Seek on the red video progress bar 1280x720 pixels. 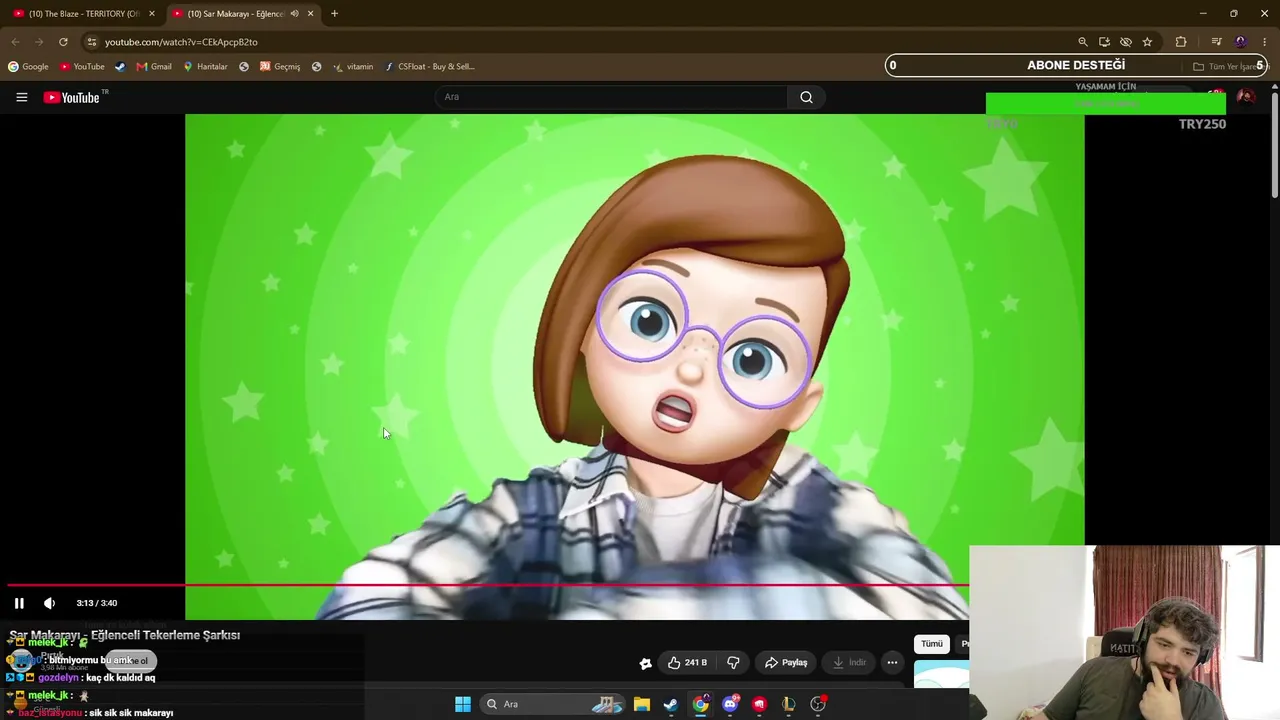pyautogui.click(x=488, y=585)
